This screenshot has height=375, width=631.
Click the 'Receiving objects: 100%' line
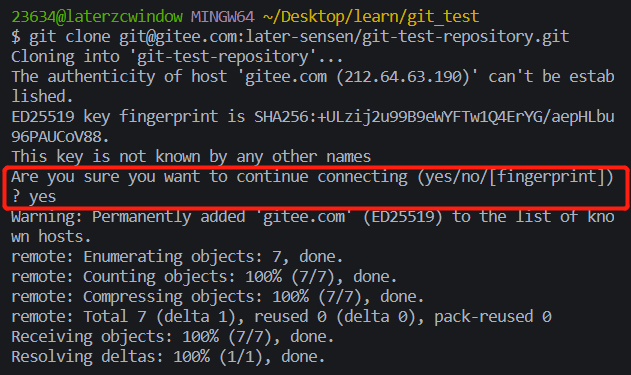click(x=173, y=337)
